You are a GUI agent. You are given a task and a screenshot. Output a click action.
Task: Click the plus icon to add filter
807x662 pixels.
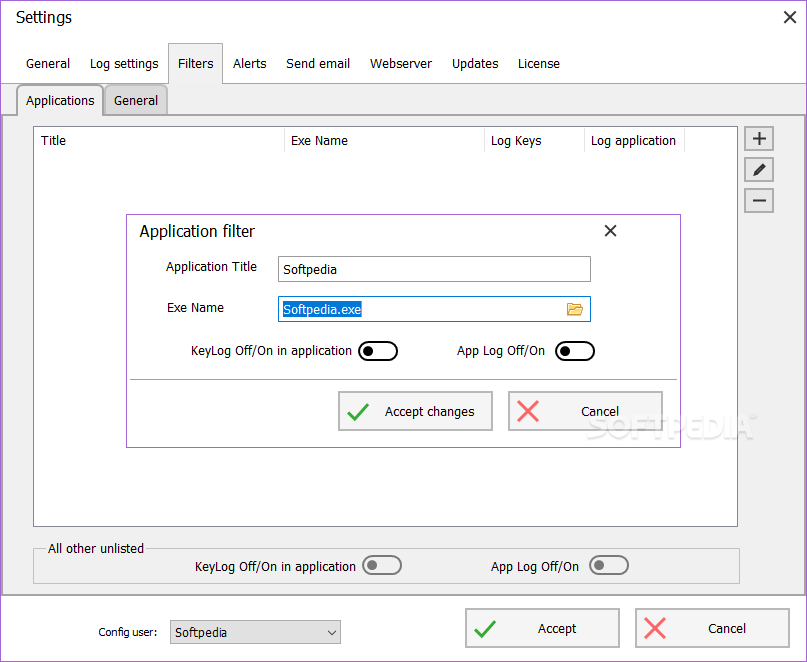point(759,138)
